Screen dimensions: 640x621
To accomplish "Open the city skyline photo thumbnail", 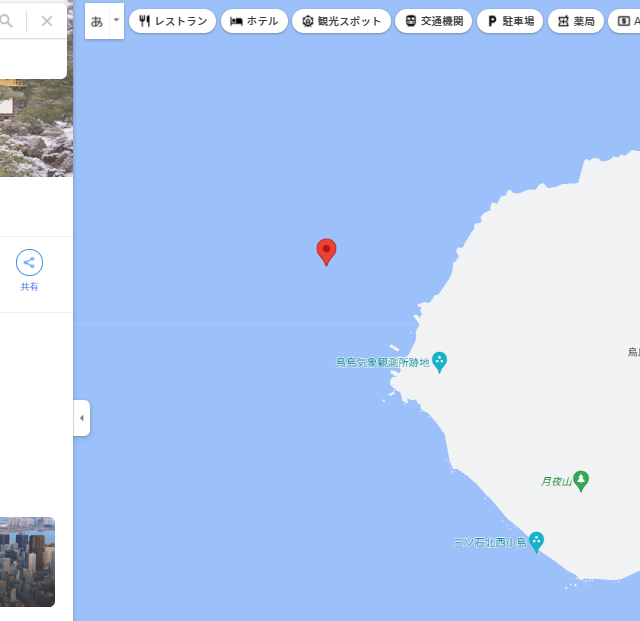I will 27,562.
